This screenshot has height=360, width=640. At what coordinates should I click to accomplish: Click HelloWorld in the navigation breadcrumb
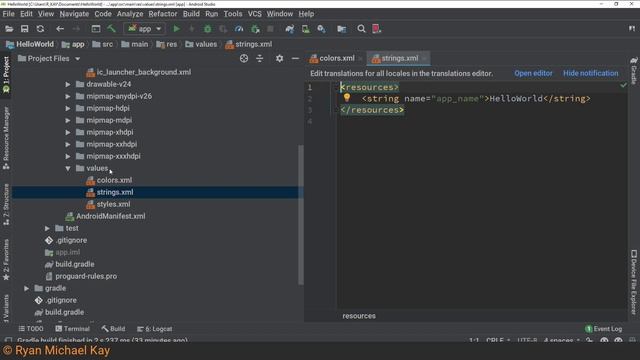coord(30,44)
